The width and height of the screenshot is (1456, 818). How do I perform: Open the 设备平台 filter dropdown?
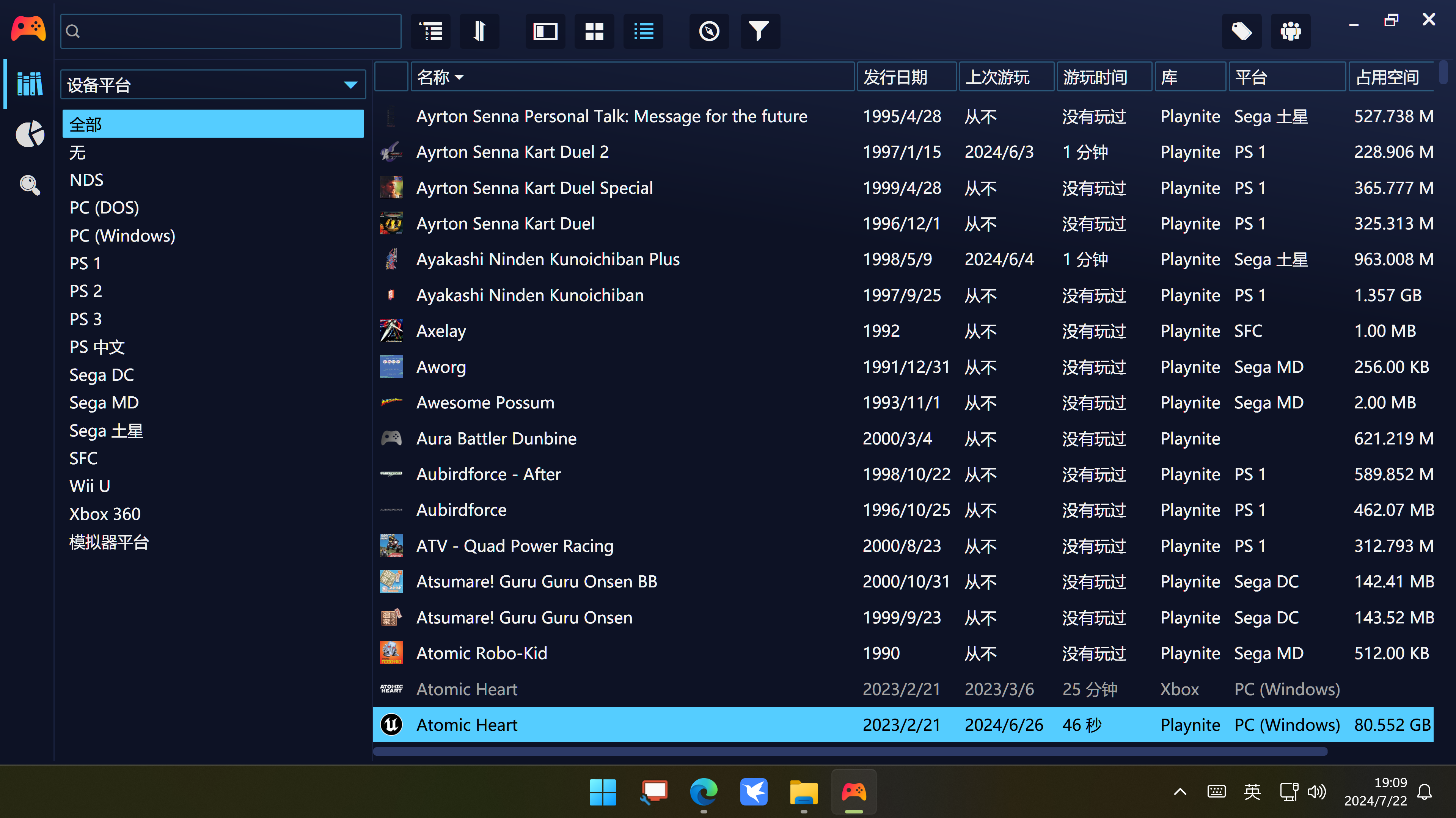pyautogui.click(x=213, y=85)
